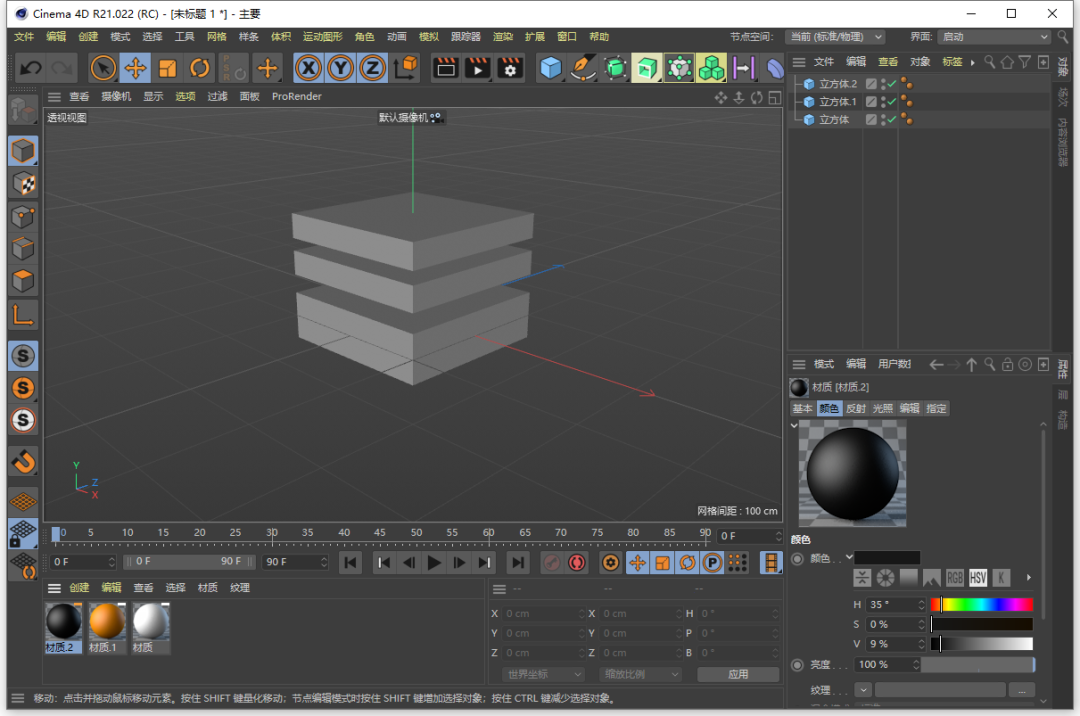
Task: Select the orange 材质.1 material thumbnail
Action: [x=106, y=622]
